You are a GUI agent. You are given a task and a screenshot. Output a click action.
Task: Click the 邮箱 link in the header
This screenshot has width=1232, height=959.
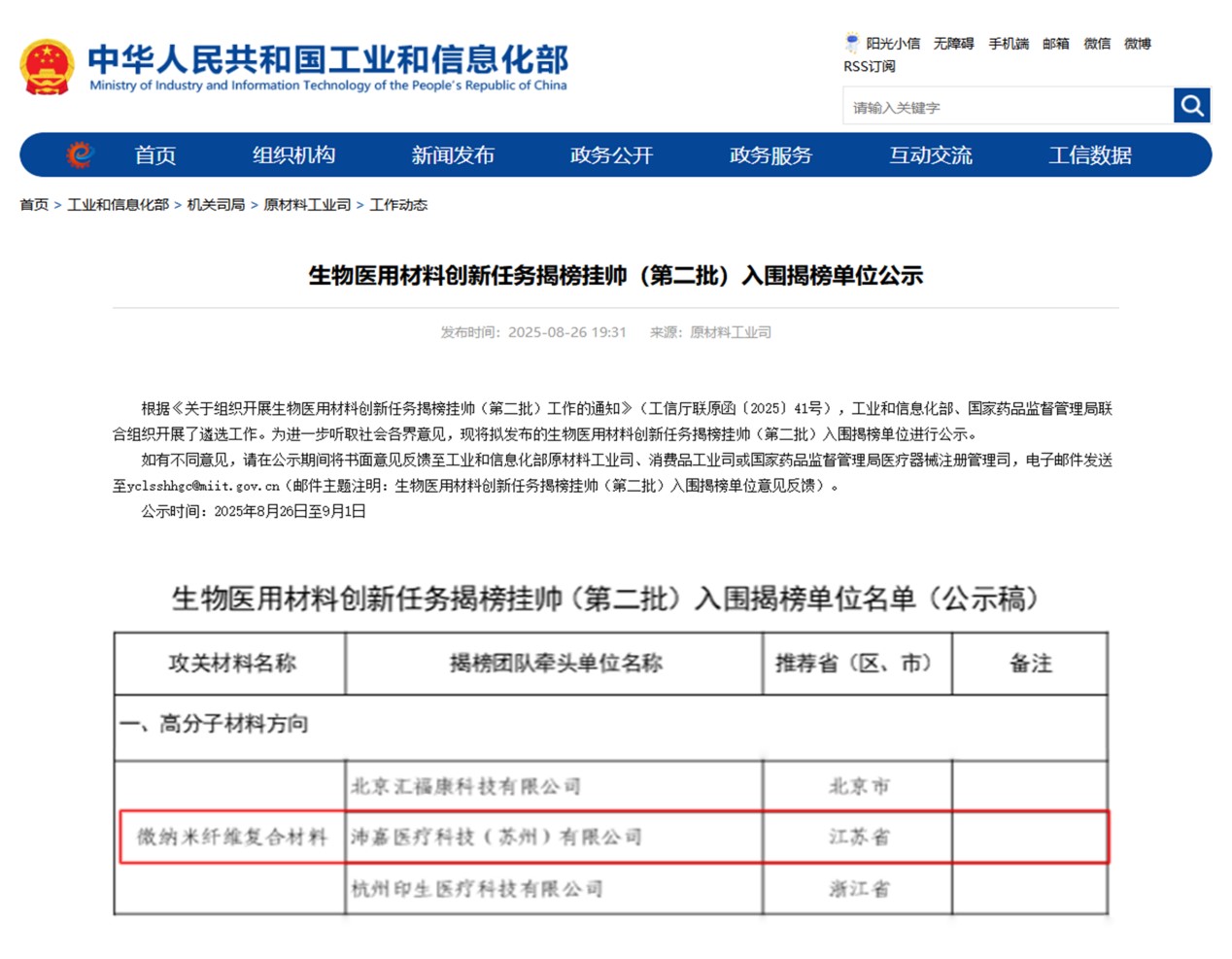tap(1056, 44)
